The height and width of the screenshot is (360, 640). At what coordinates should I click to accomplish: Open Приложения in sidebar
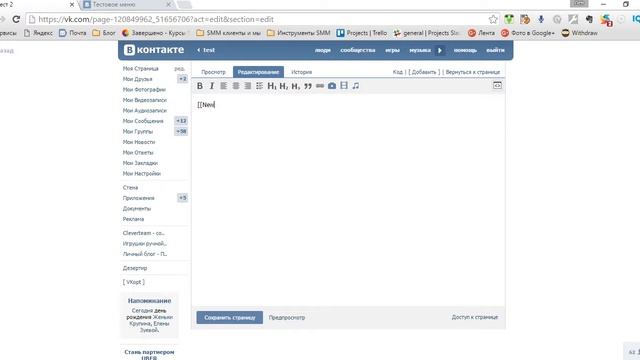[138, 198]
